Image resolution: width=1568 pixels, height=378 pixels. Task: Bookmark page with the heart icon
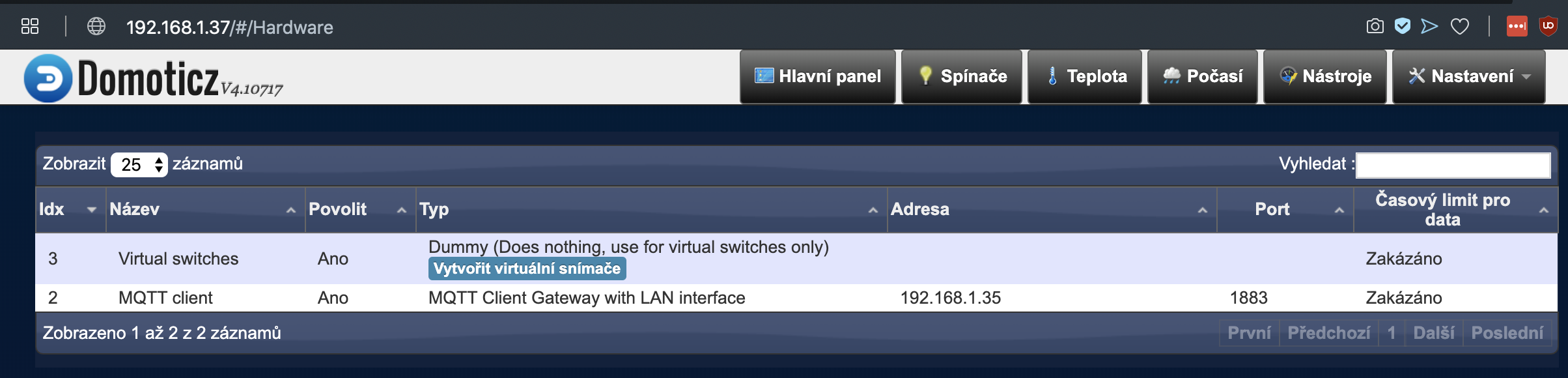coord(1460,27)
